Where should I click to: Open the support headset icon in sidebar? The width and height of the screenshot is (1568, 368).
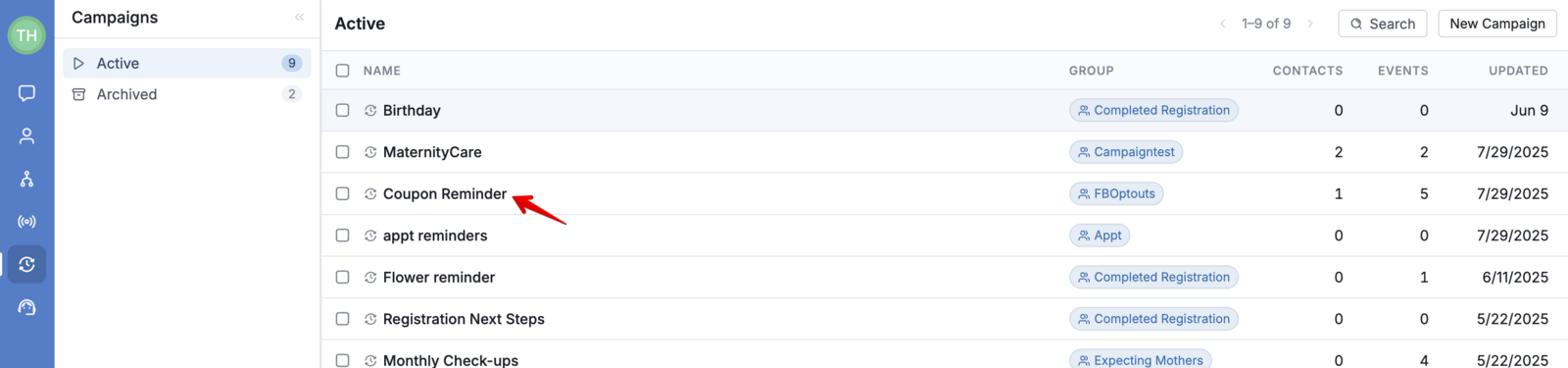coord(26,307)
